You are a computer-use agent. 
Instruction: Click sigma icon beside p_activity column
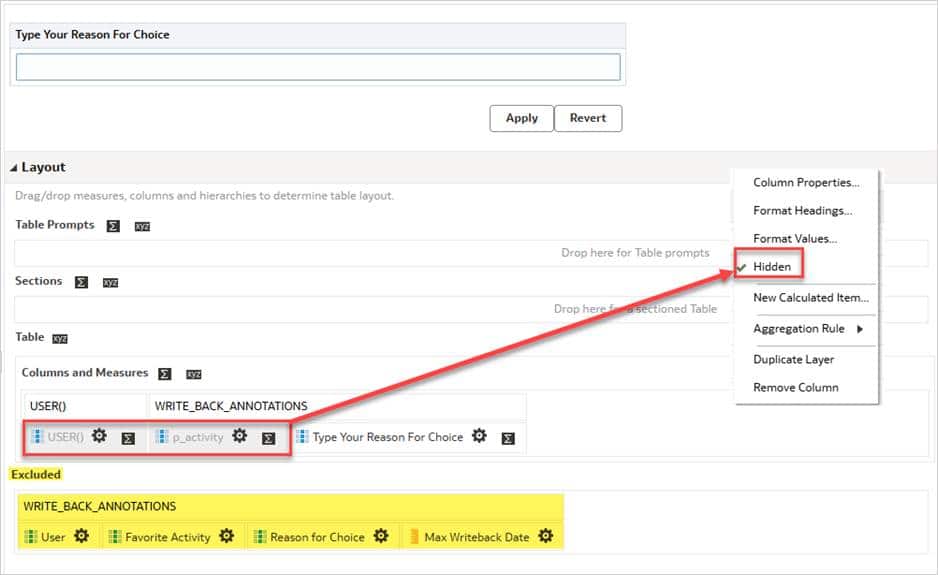click(x=269, y=439)
